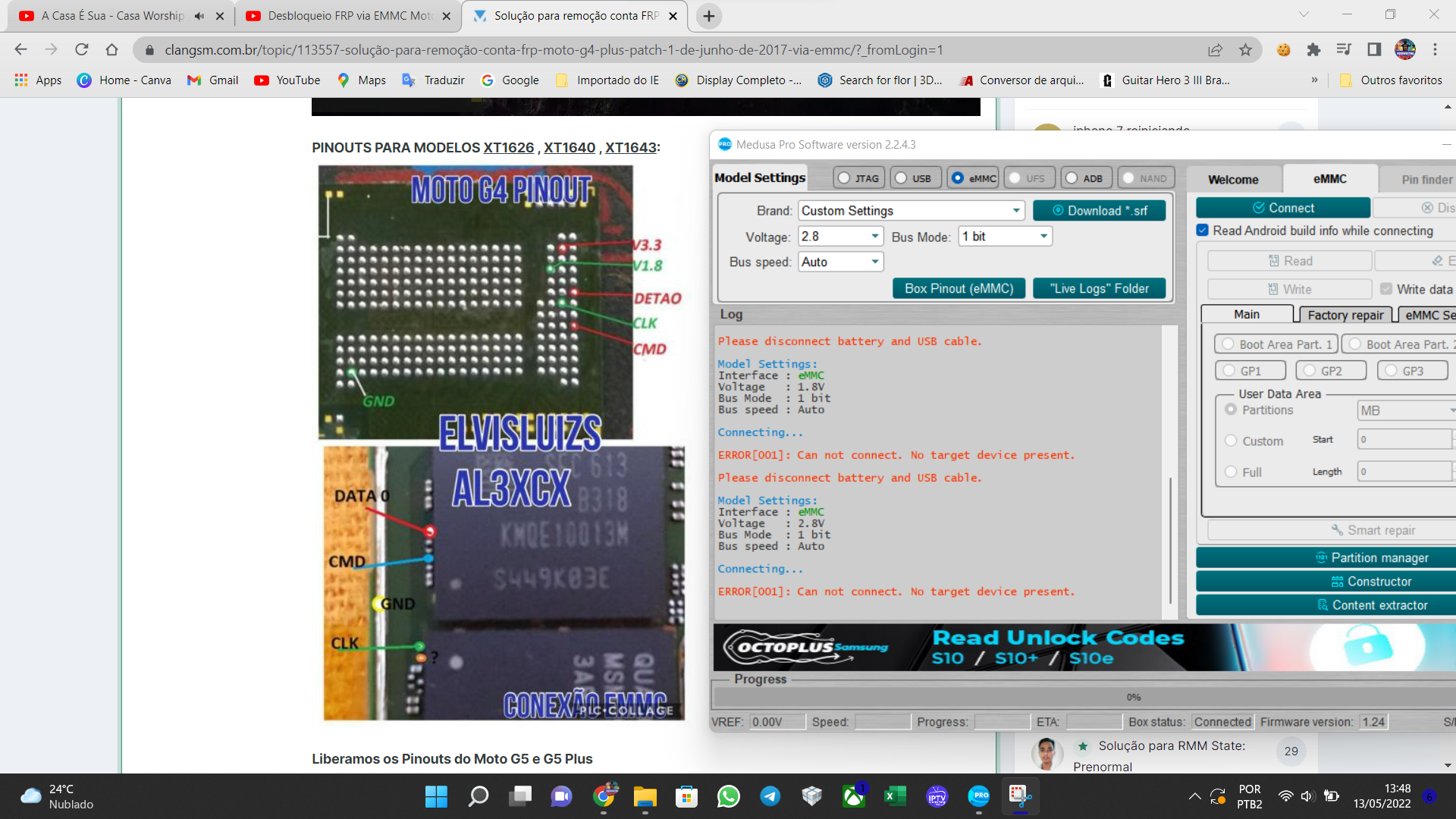Switch to the eMMC tab in Medusa
The image size is (1456, 819).
tap(1329, 179)
